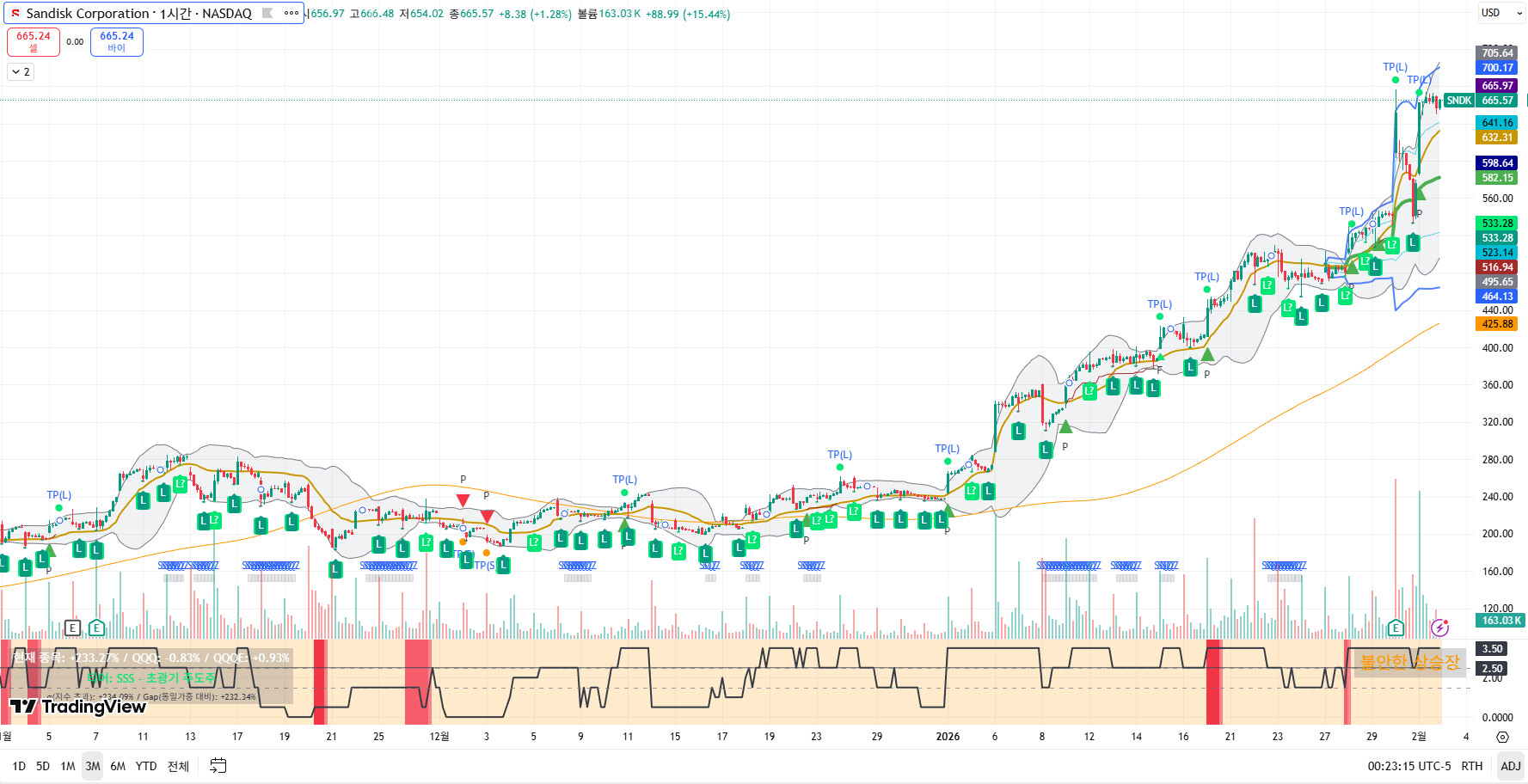Click the price change +8.38 (+1.28%) readout
Image resolution: width=1528 pixels, height=784 pixels.
point(535,15)
